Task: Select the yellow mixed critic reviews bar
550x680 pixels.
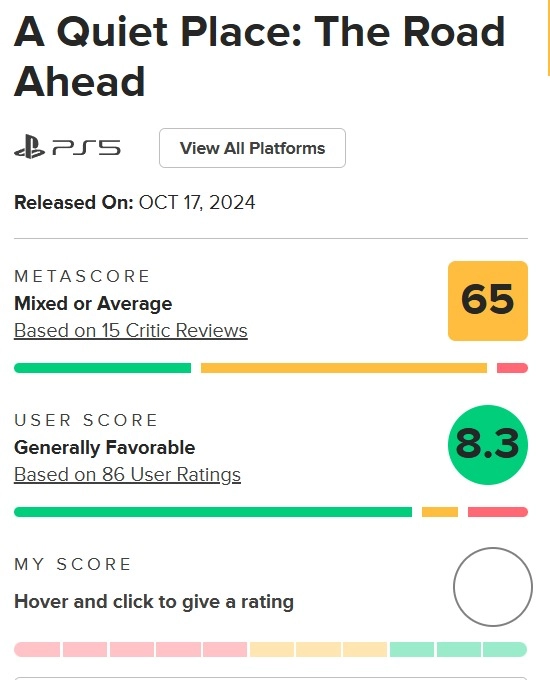Action: 344,368
